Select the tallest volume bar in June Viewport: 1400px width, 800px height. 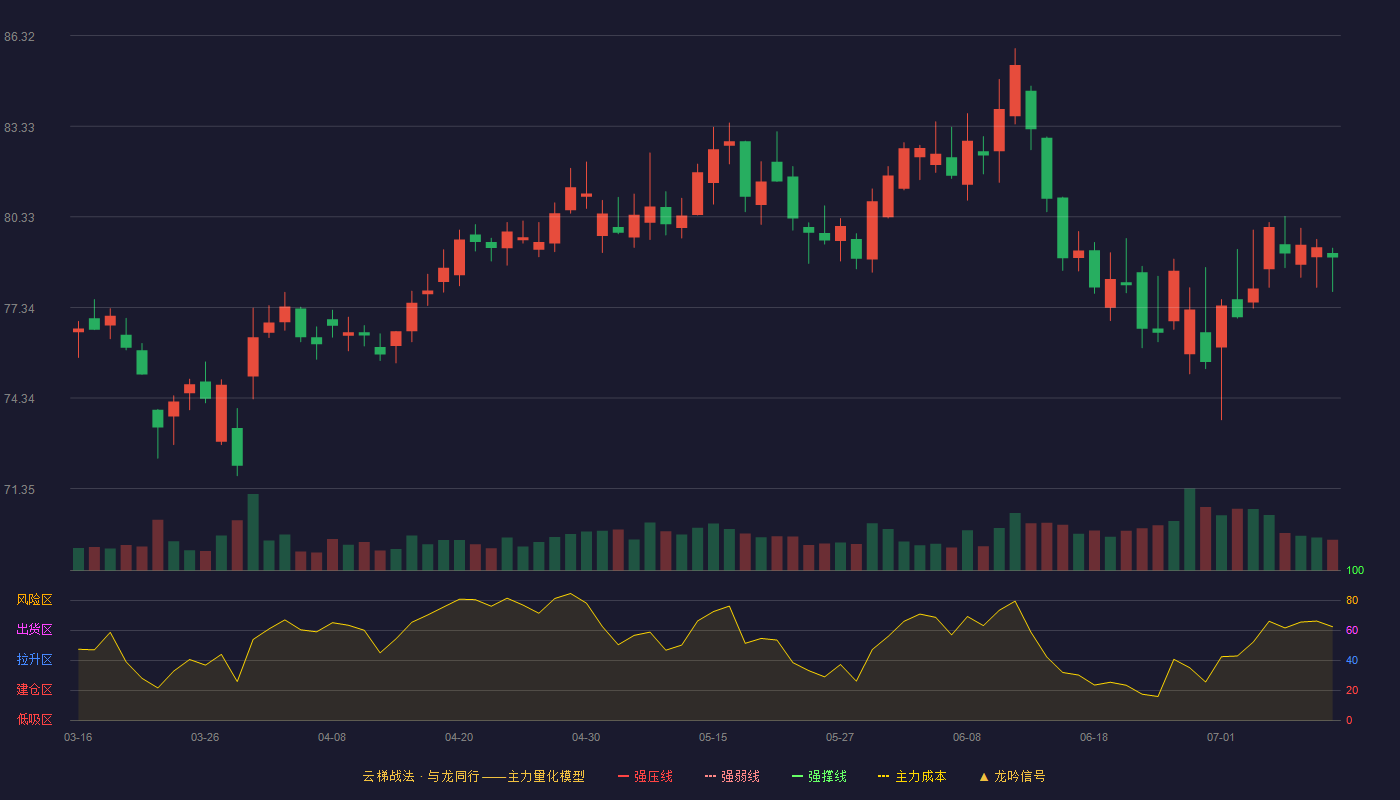tap(1189, 529)
